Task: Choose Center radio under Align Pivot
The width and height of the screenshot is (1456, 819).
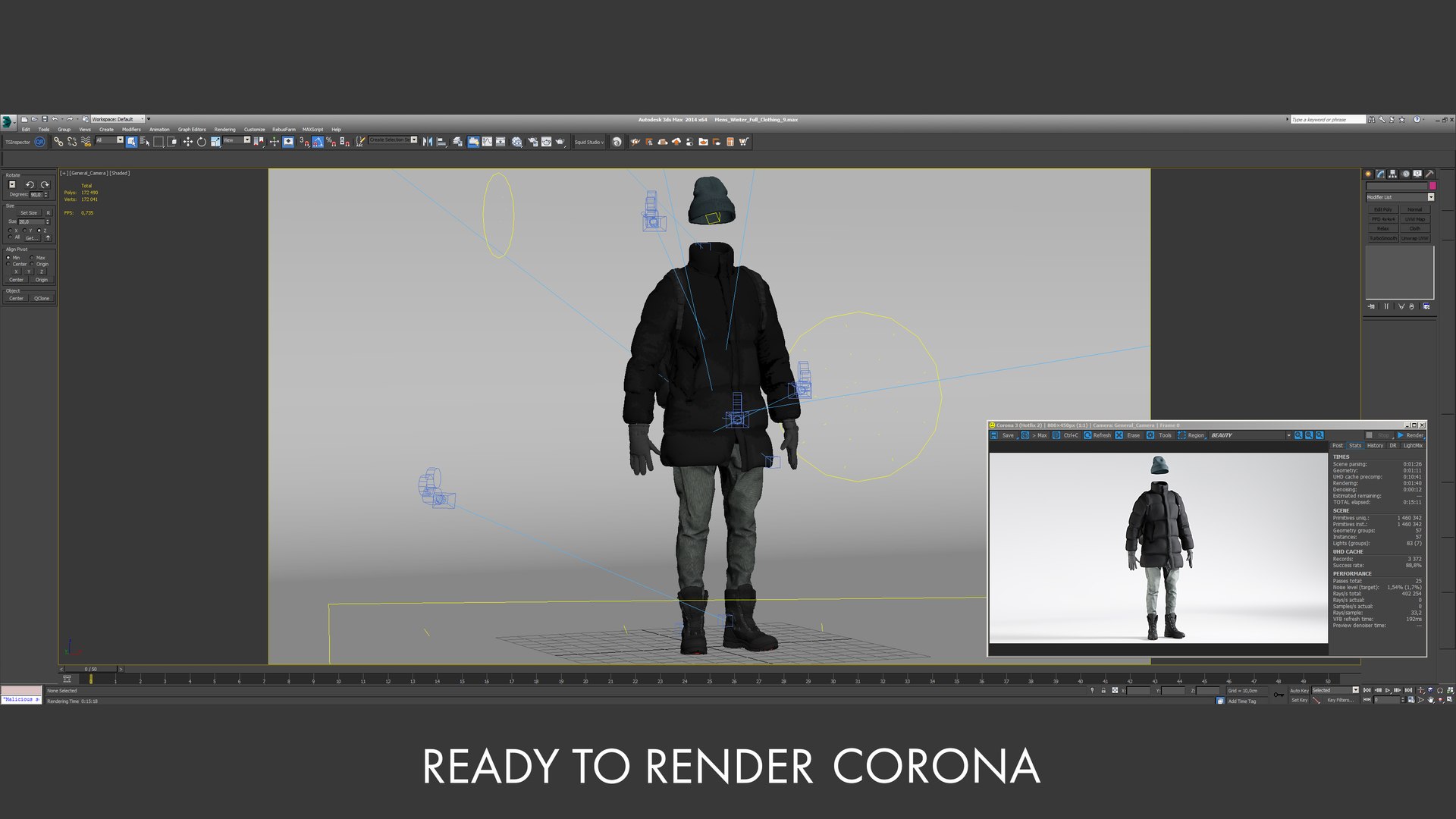Action: [8, 264]
